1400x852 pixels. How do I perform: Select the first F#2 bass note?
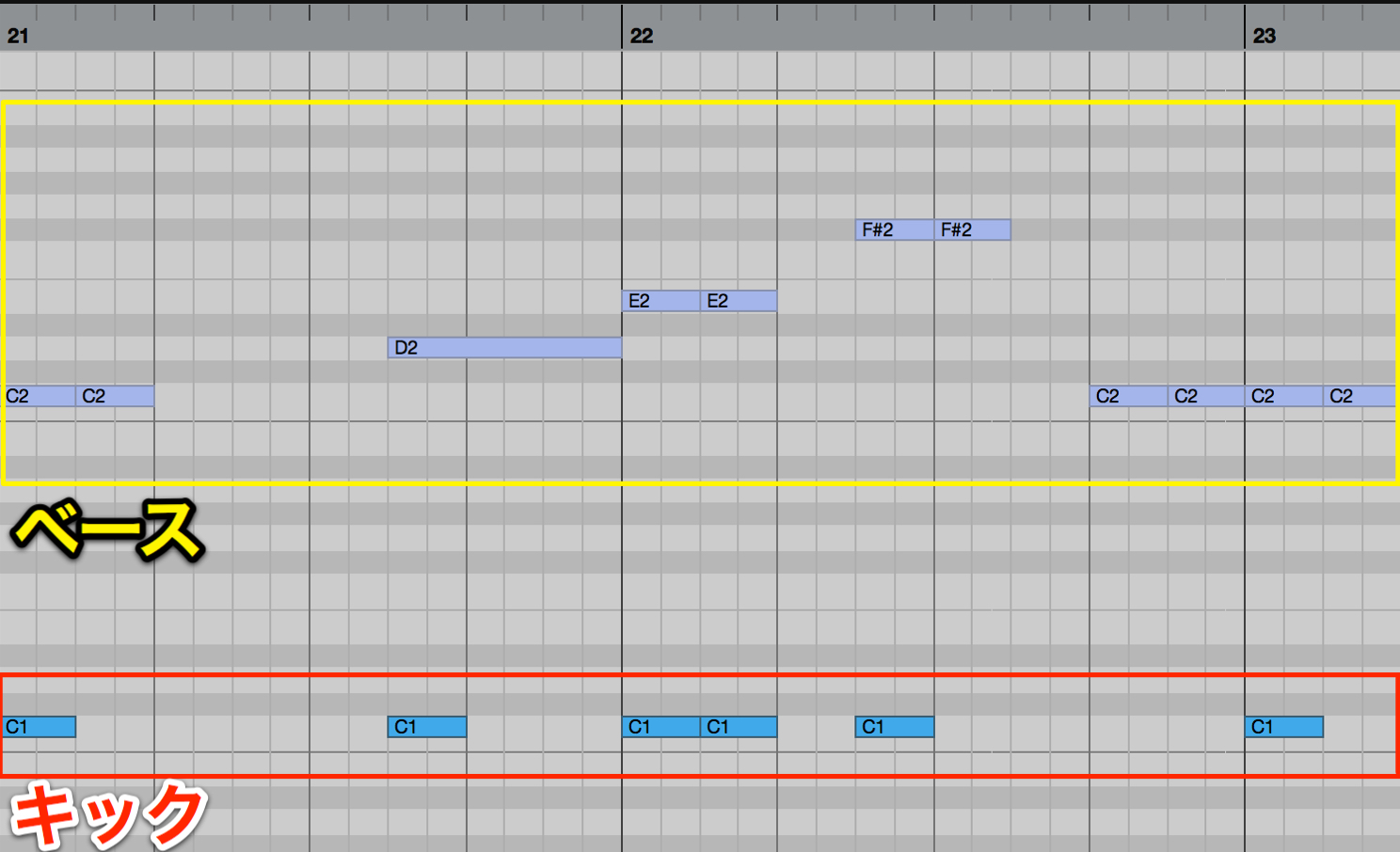895,229
